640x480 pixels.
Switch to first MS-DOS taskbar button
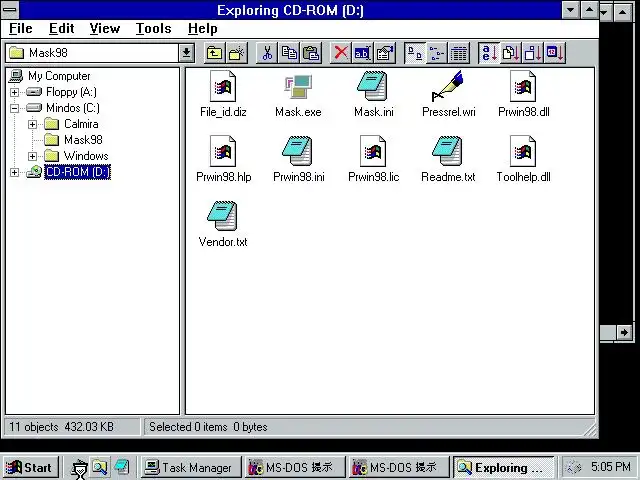[295, 468]
